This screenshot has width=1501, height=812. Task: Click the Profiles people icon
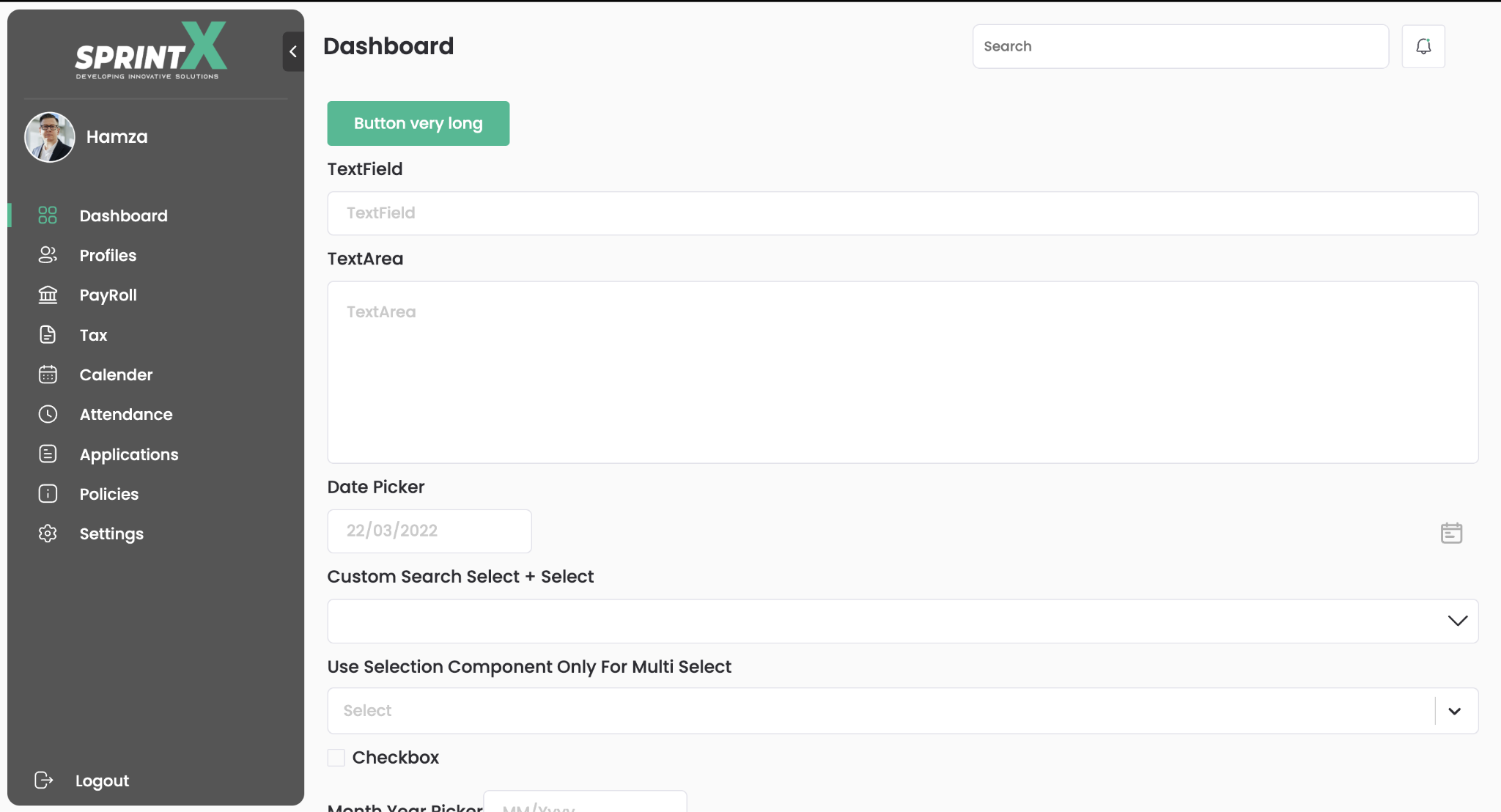tap(48, 255)
